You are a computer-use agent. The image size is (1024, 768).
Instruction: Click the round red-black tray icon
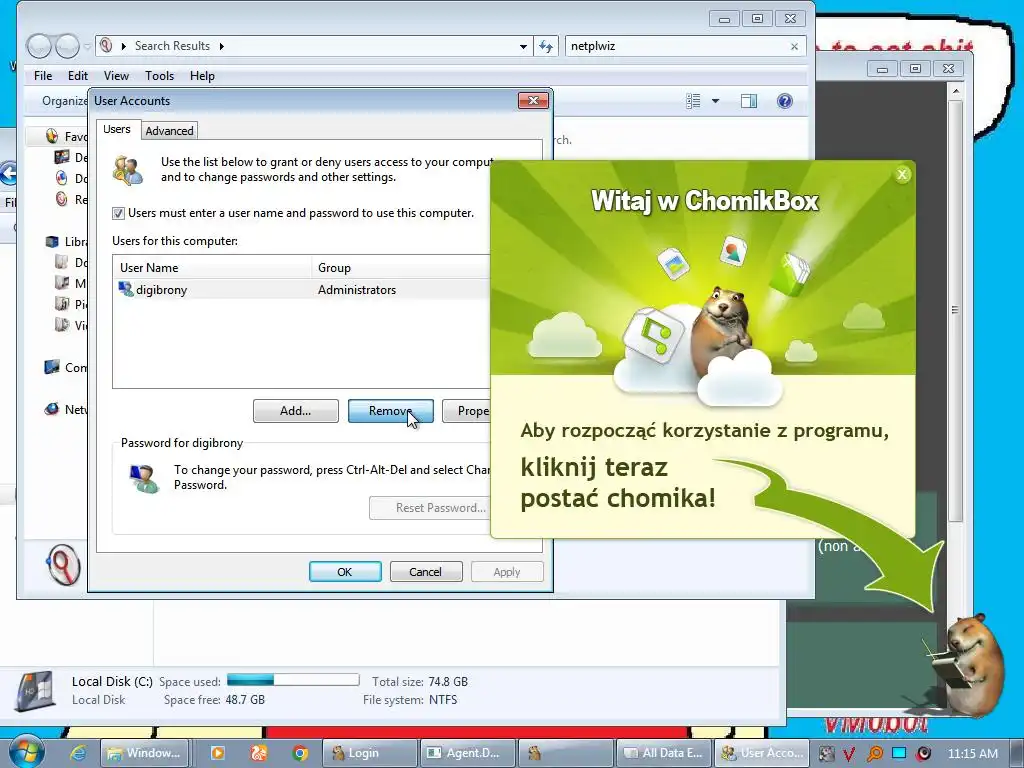[x=923, y=754]
